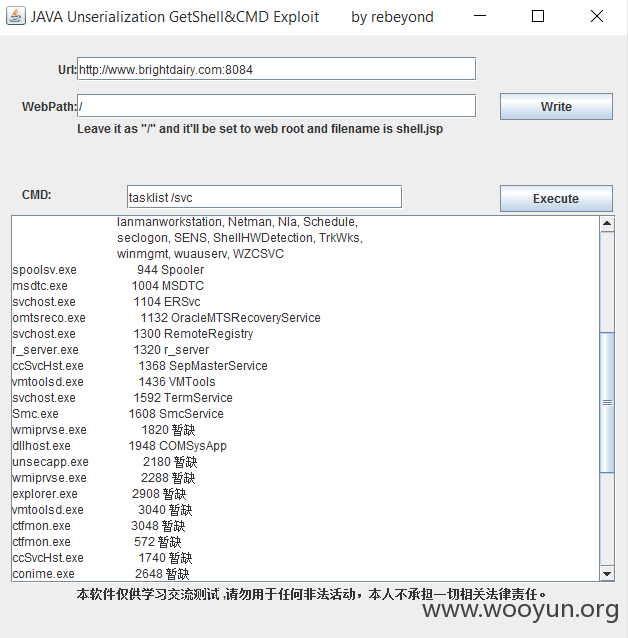The image size is (628, 638).
Task: Click the Execute button
Action: tap(556, 199)
